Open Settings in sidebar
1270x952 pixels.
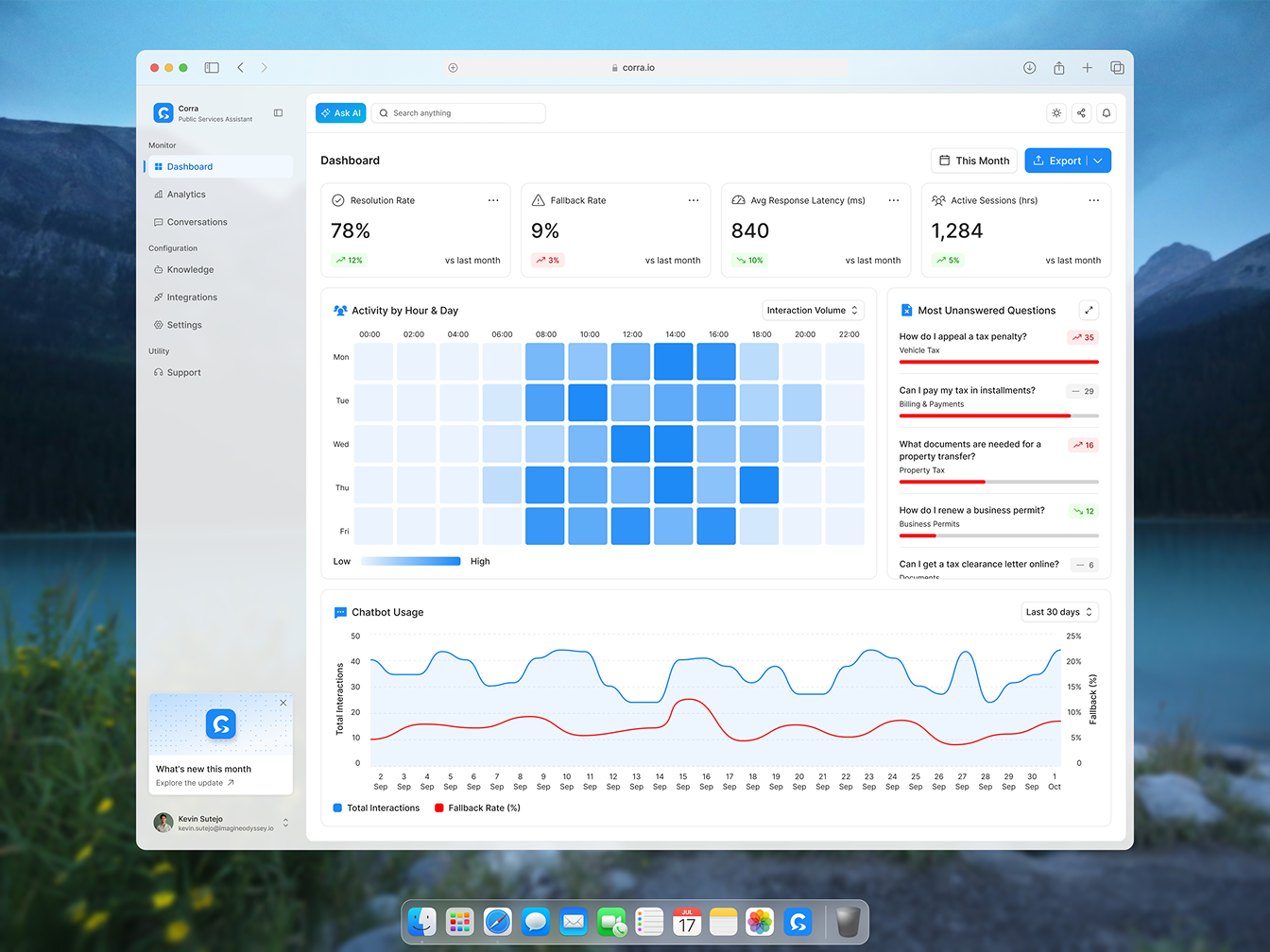pyautogui.click(x=219, y=325)
